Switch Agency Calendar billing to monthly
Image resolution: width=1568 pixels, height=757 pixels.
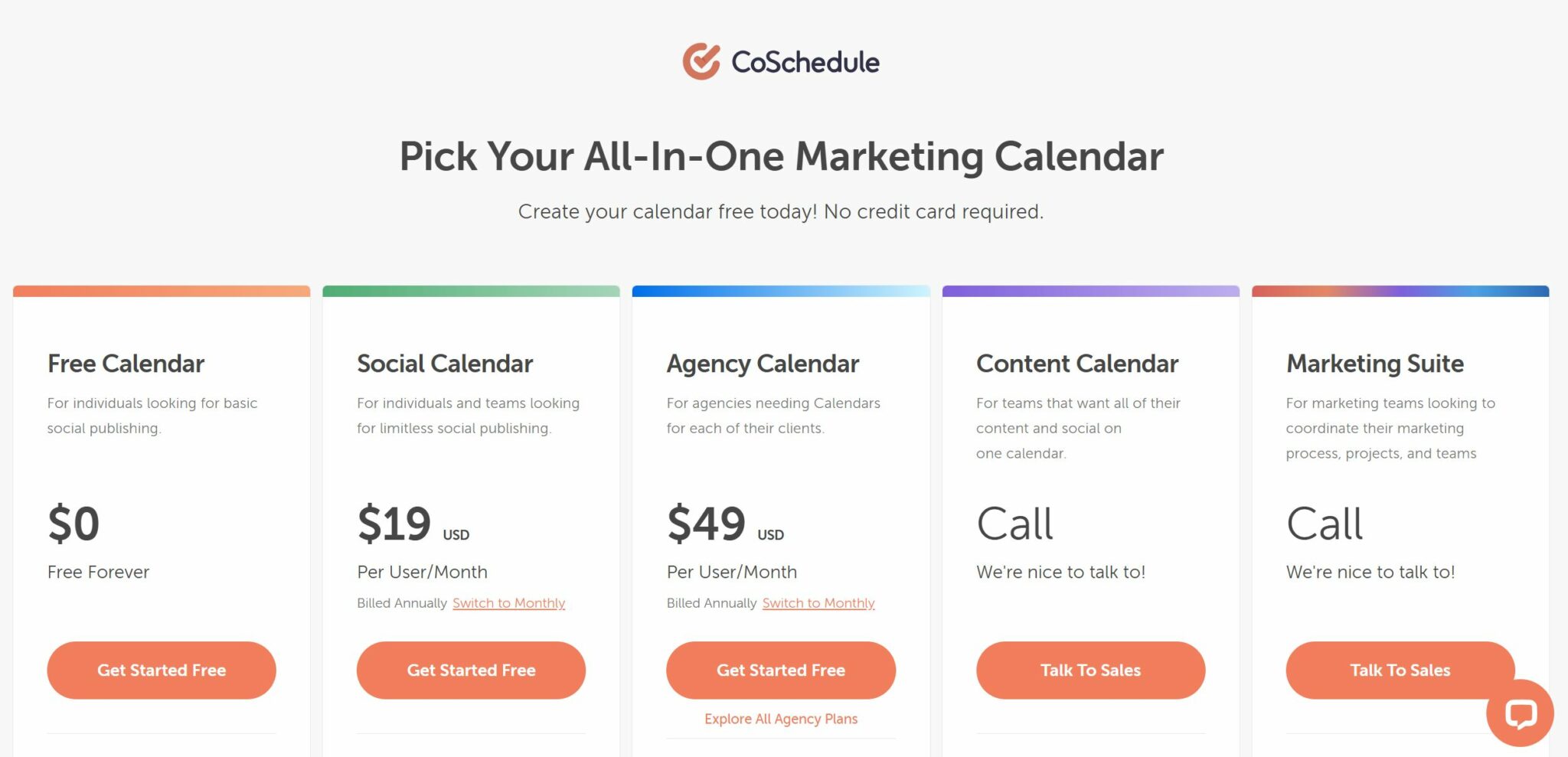(818, 603)
